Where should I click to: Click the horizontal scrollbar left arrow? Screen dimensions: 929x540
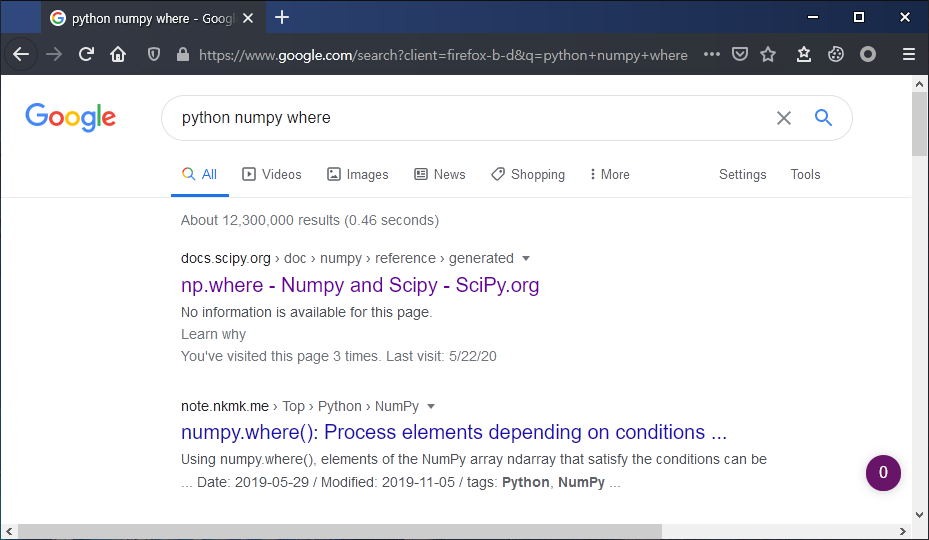pos(9,531)
